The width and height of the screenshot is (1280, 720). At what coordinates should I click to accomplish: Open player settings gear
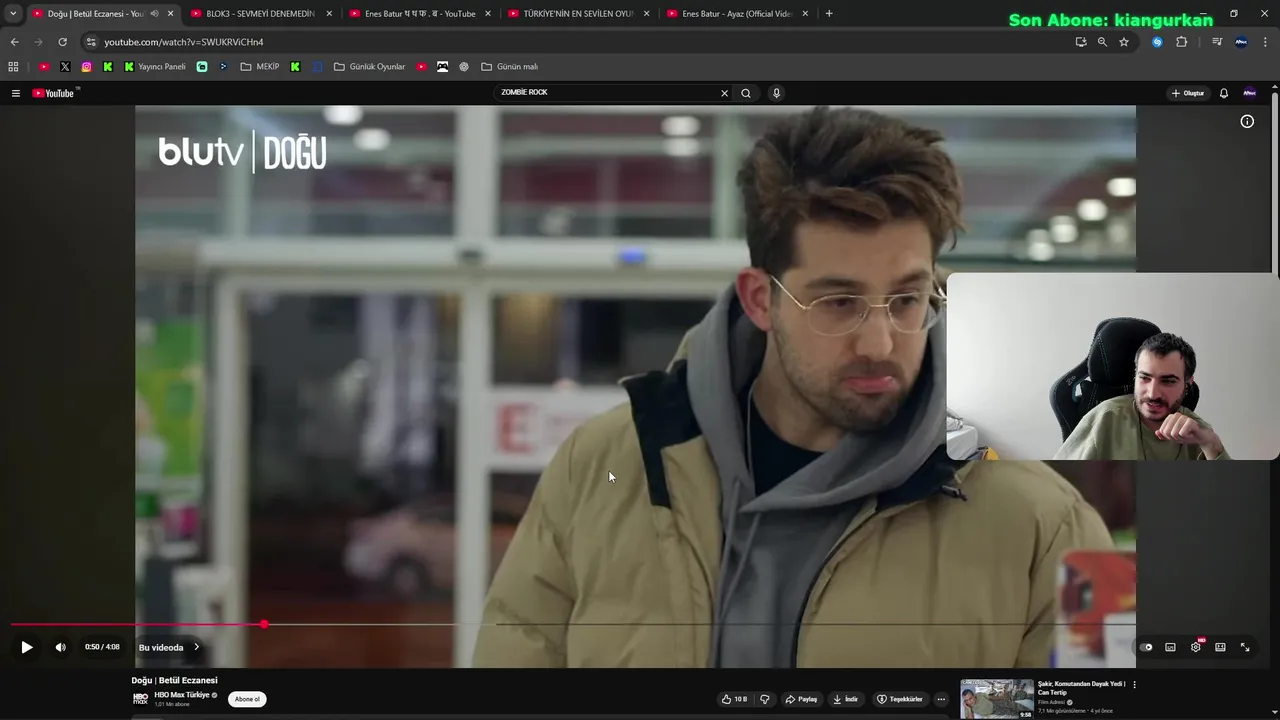tap(1195, 647)
